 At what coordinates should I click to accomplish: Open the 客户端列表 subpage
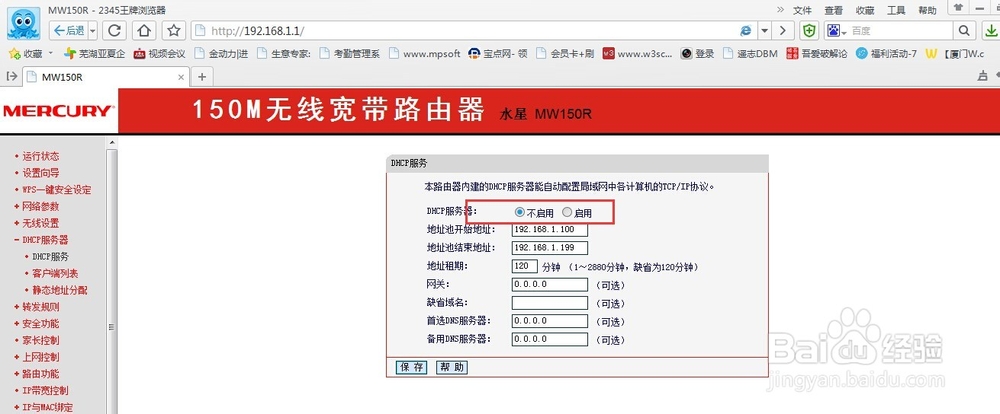pyautogui.click(x=55, y=274)
